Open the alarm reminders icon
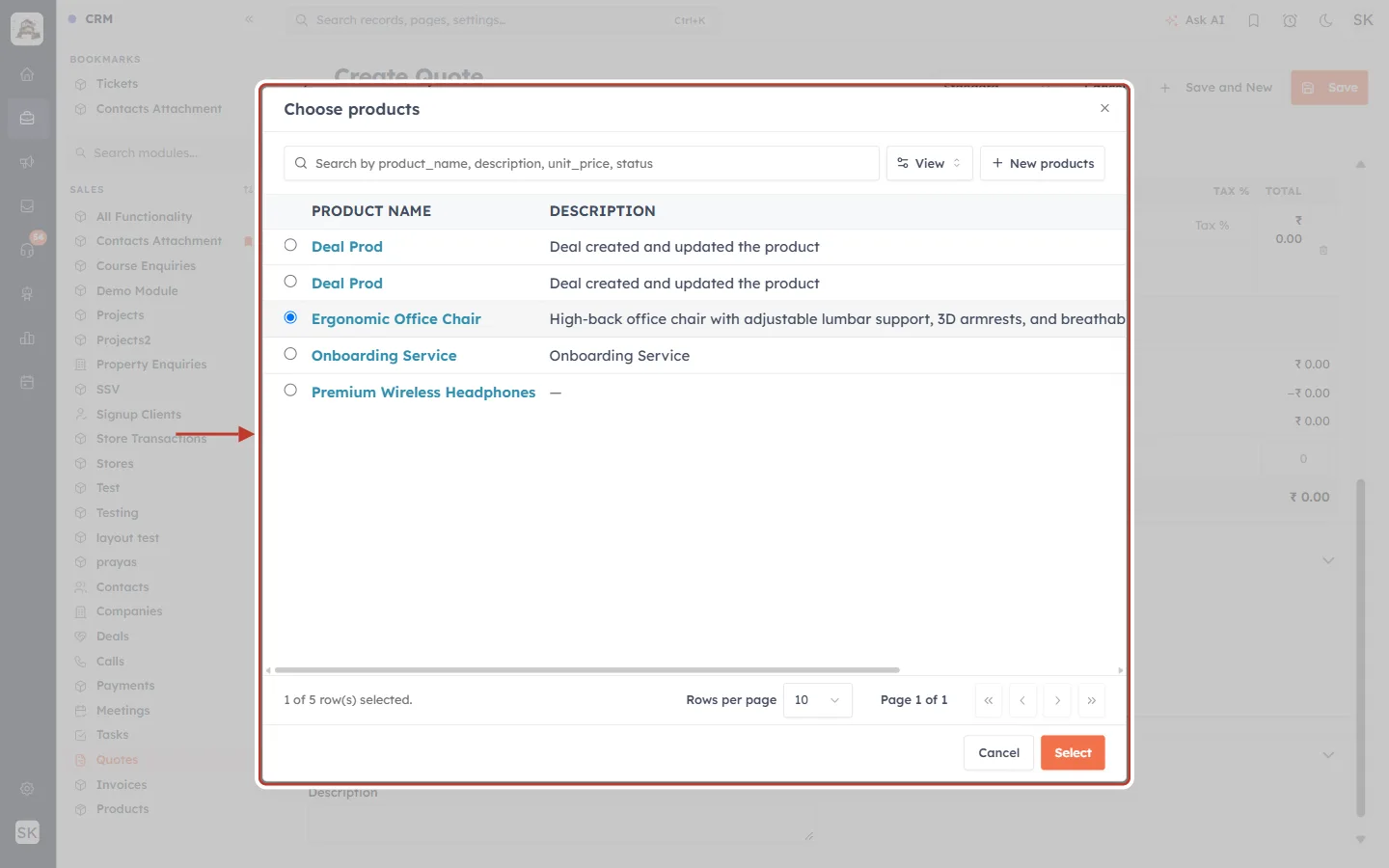The width and height of the screenshot is (1389, 868). [x=1290, y=20]
